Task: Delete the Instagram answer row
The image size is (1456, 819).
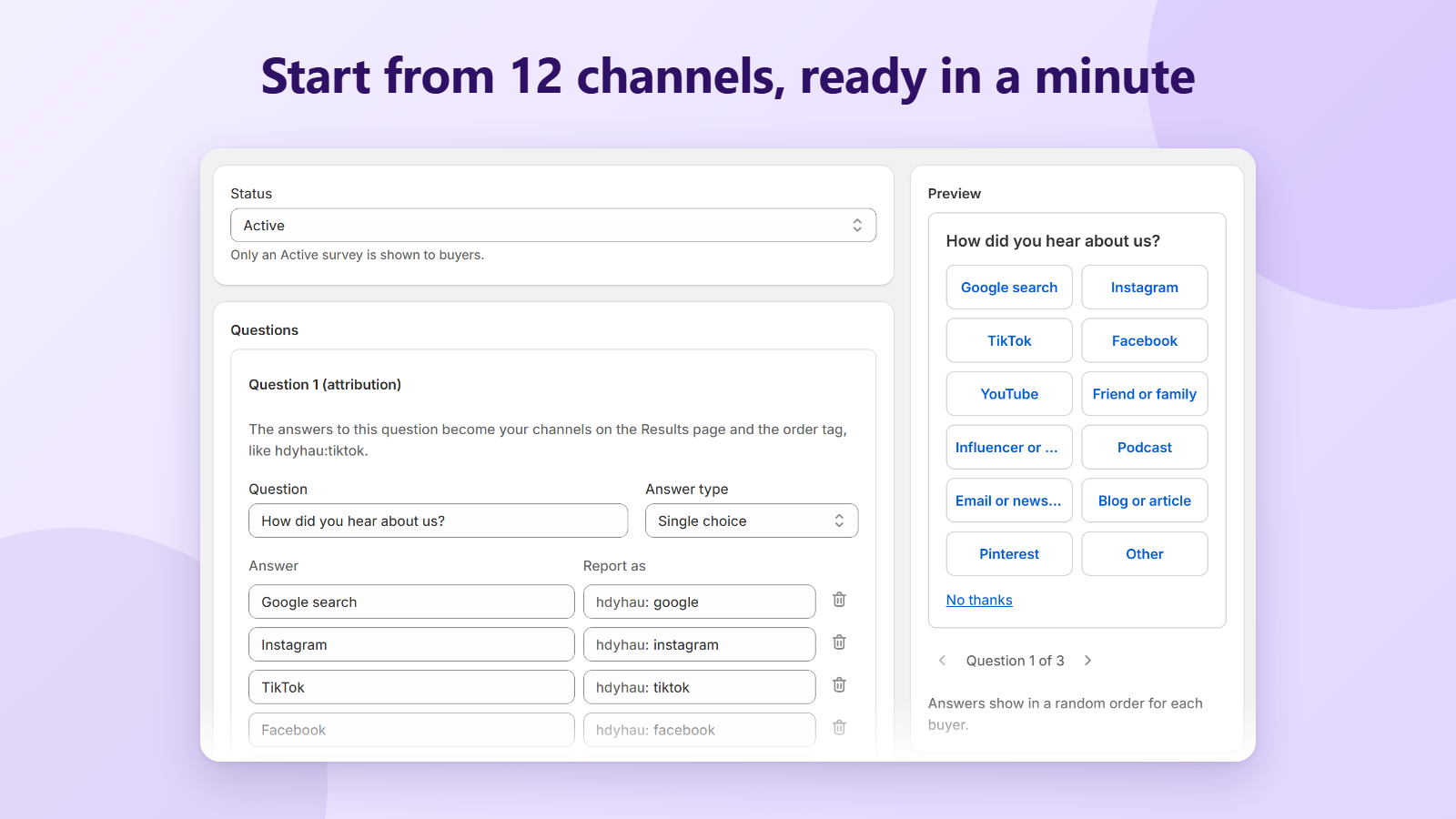Action: 839,642
